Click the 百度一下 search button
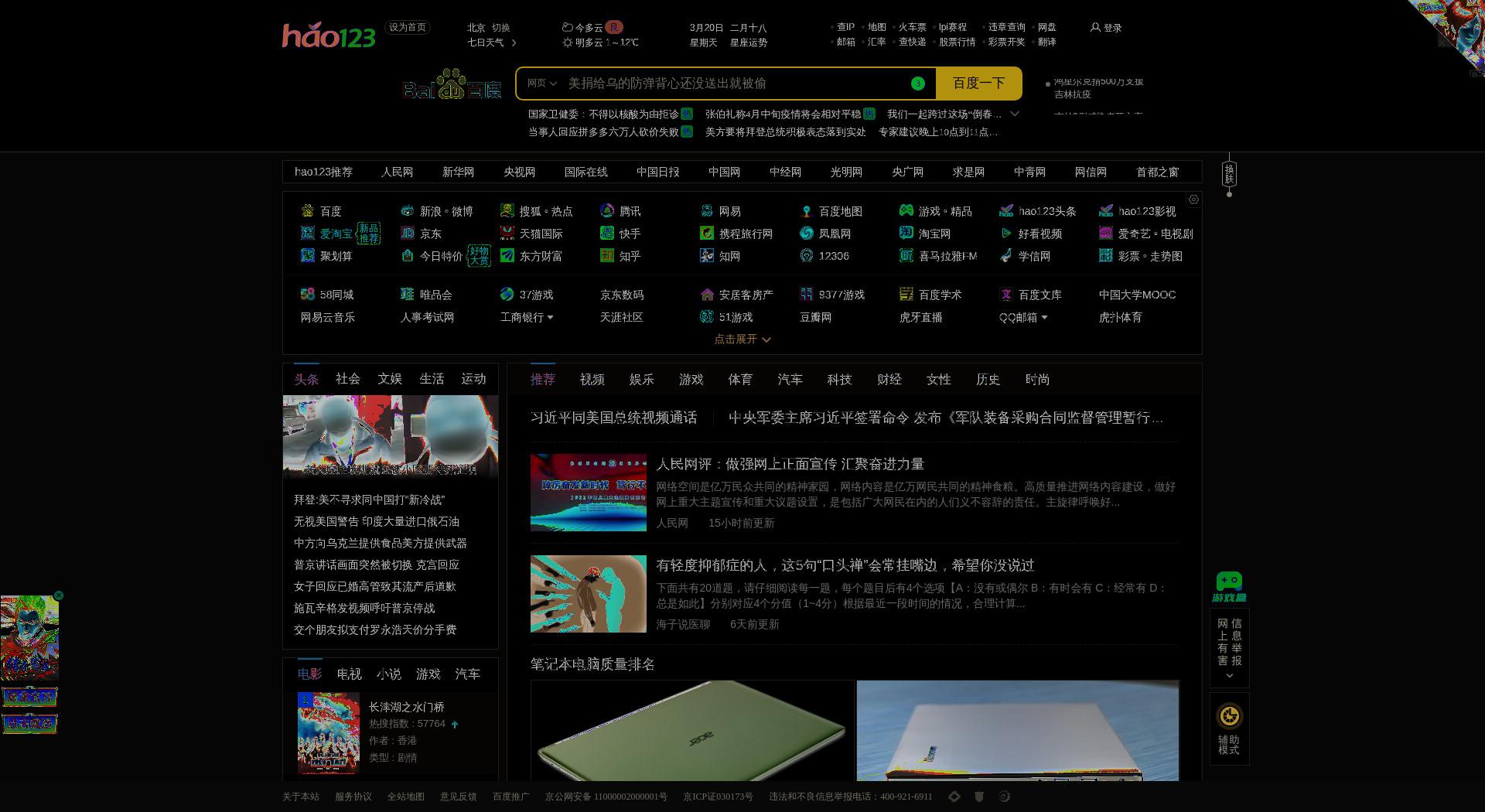 point(978,84)
